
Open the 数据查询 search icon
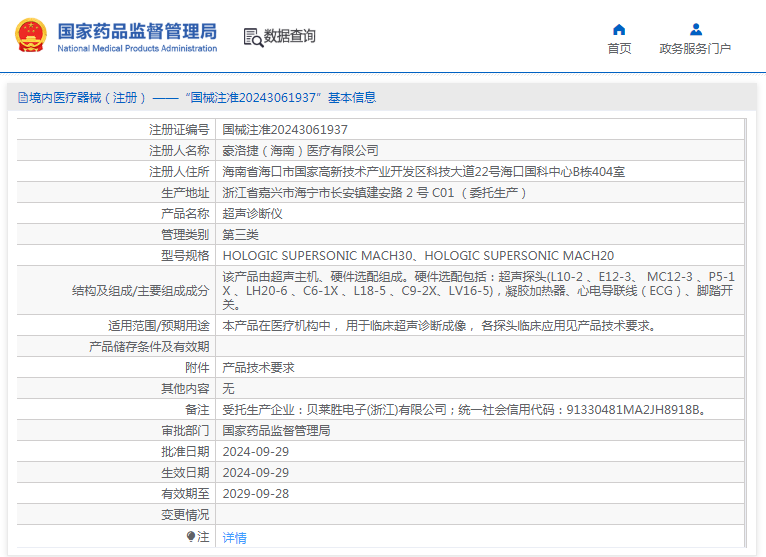click(x=253, y=37)
